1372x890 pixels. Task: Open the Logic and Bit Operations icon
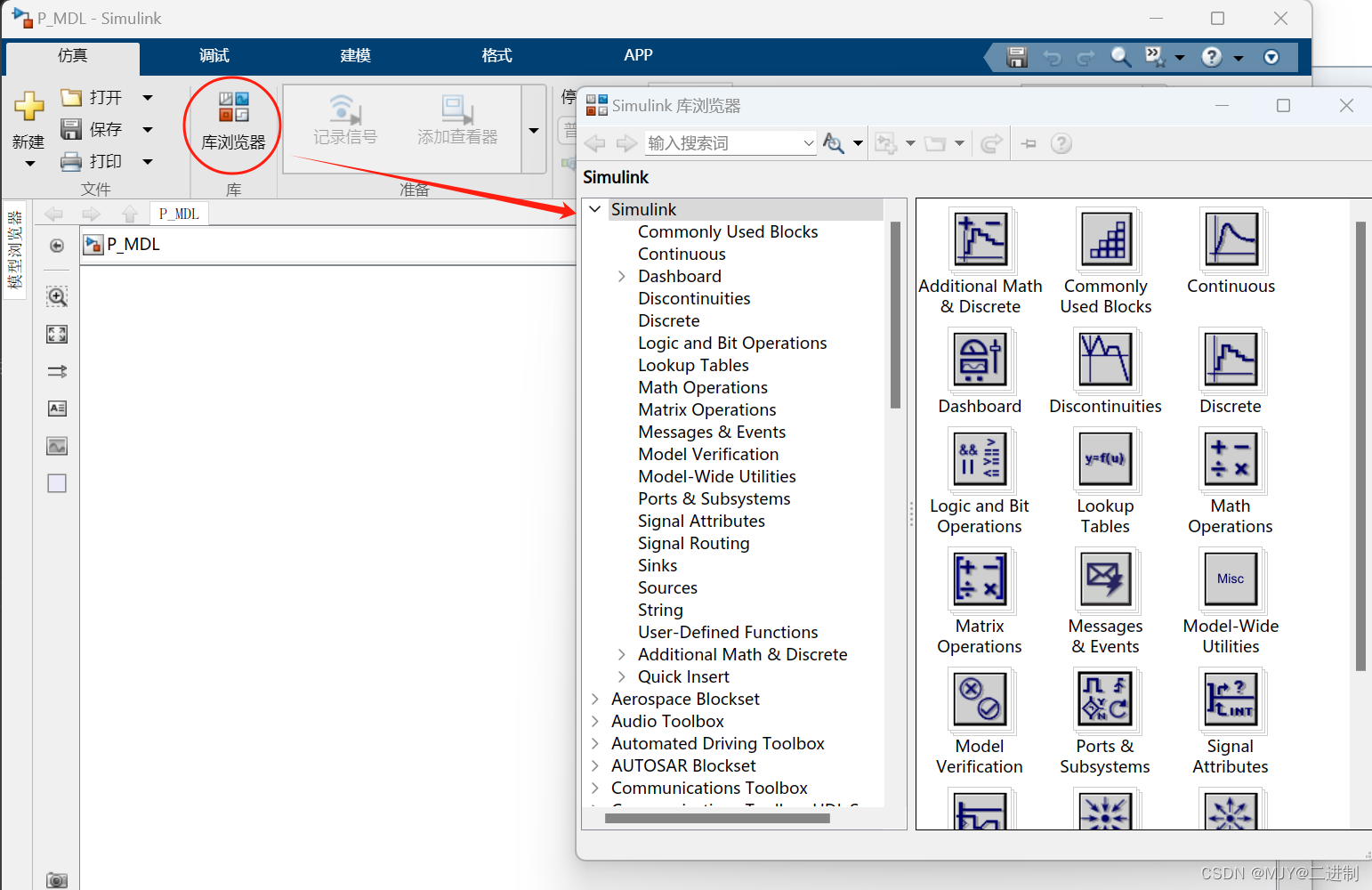[981, 458]
